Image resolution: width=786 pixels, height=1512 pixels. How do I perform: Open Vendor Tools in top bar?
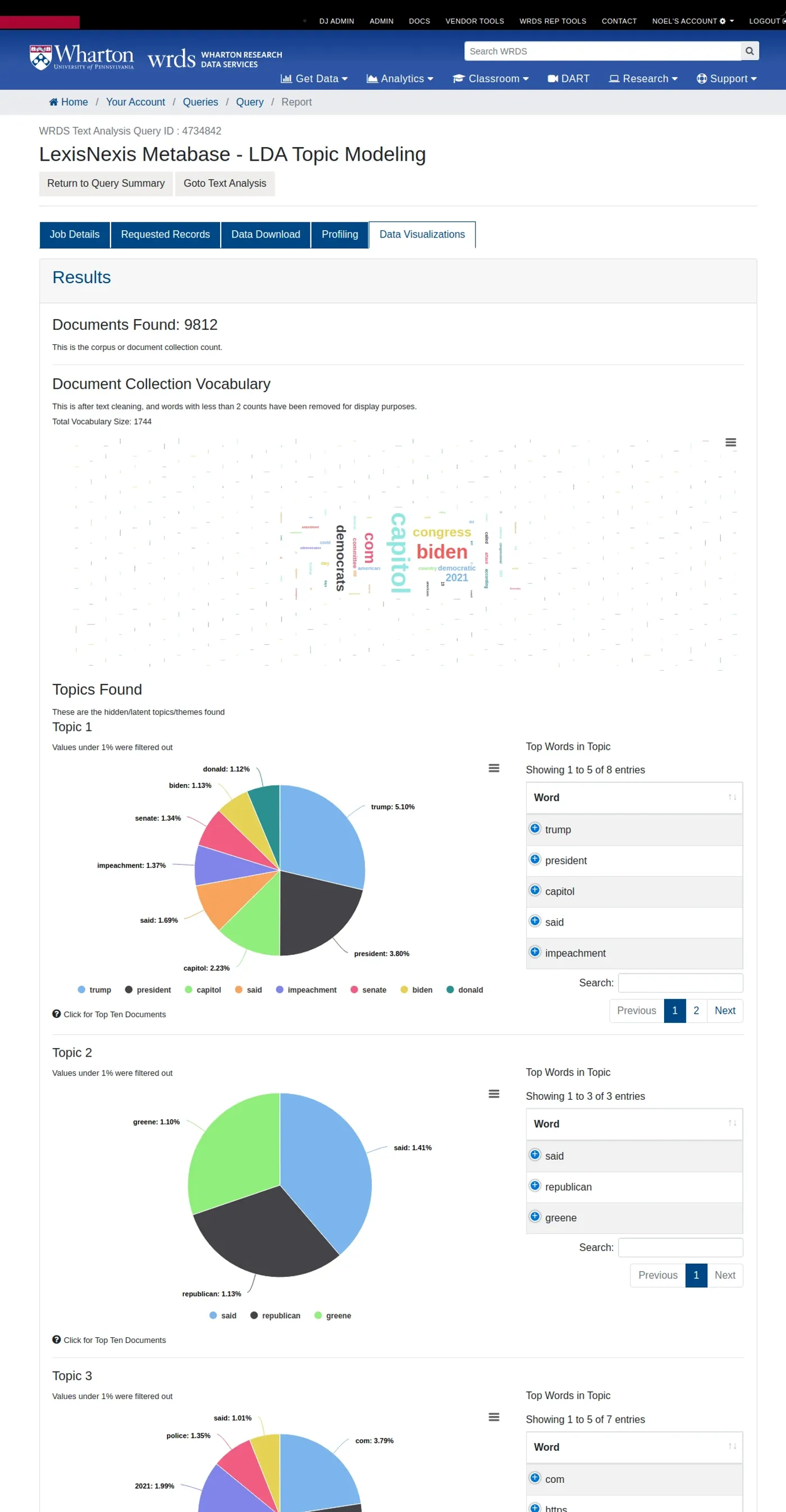[x=474, y=21]
